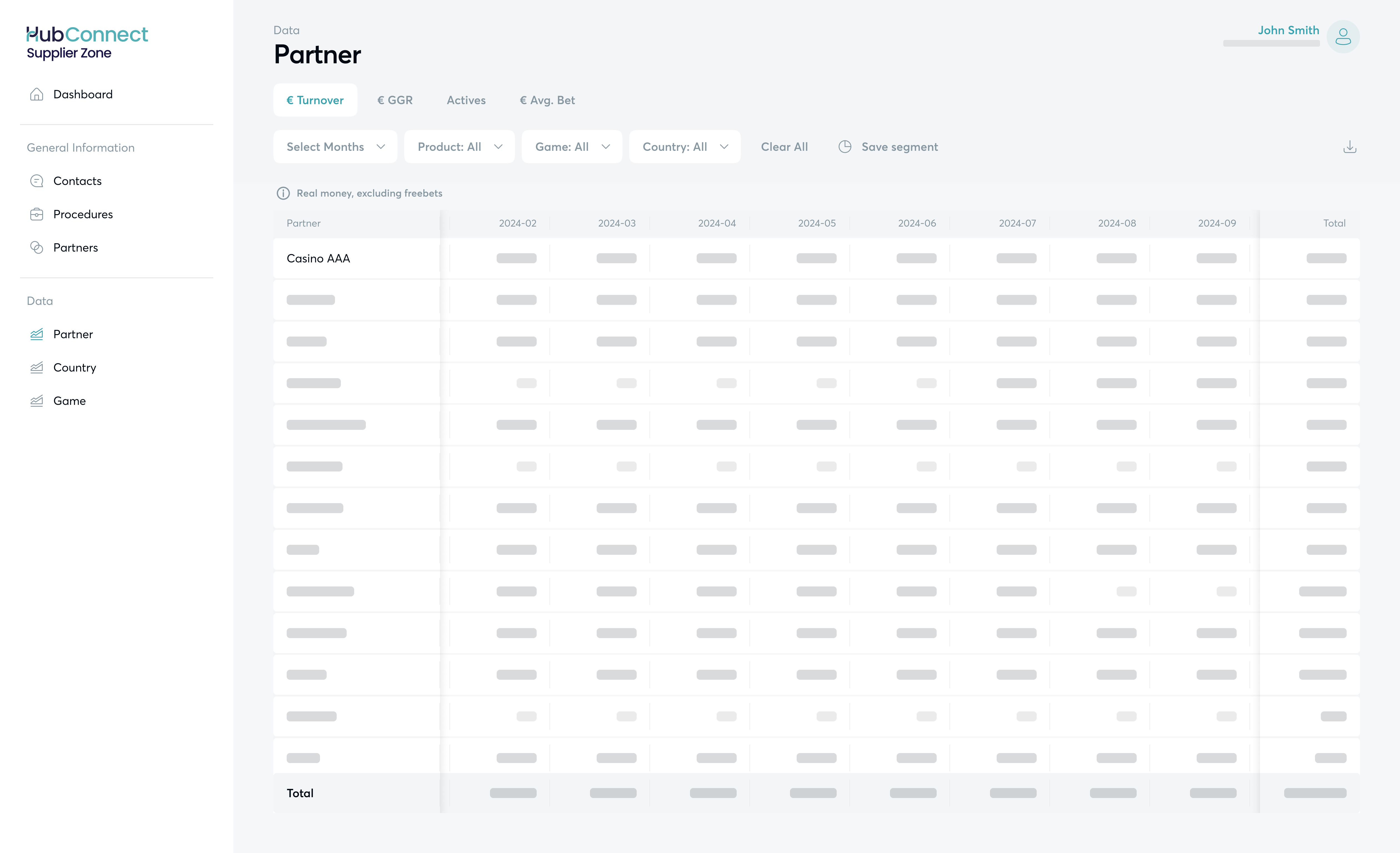Switch to the Actives tab

466,100
